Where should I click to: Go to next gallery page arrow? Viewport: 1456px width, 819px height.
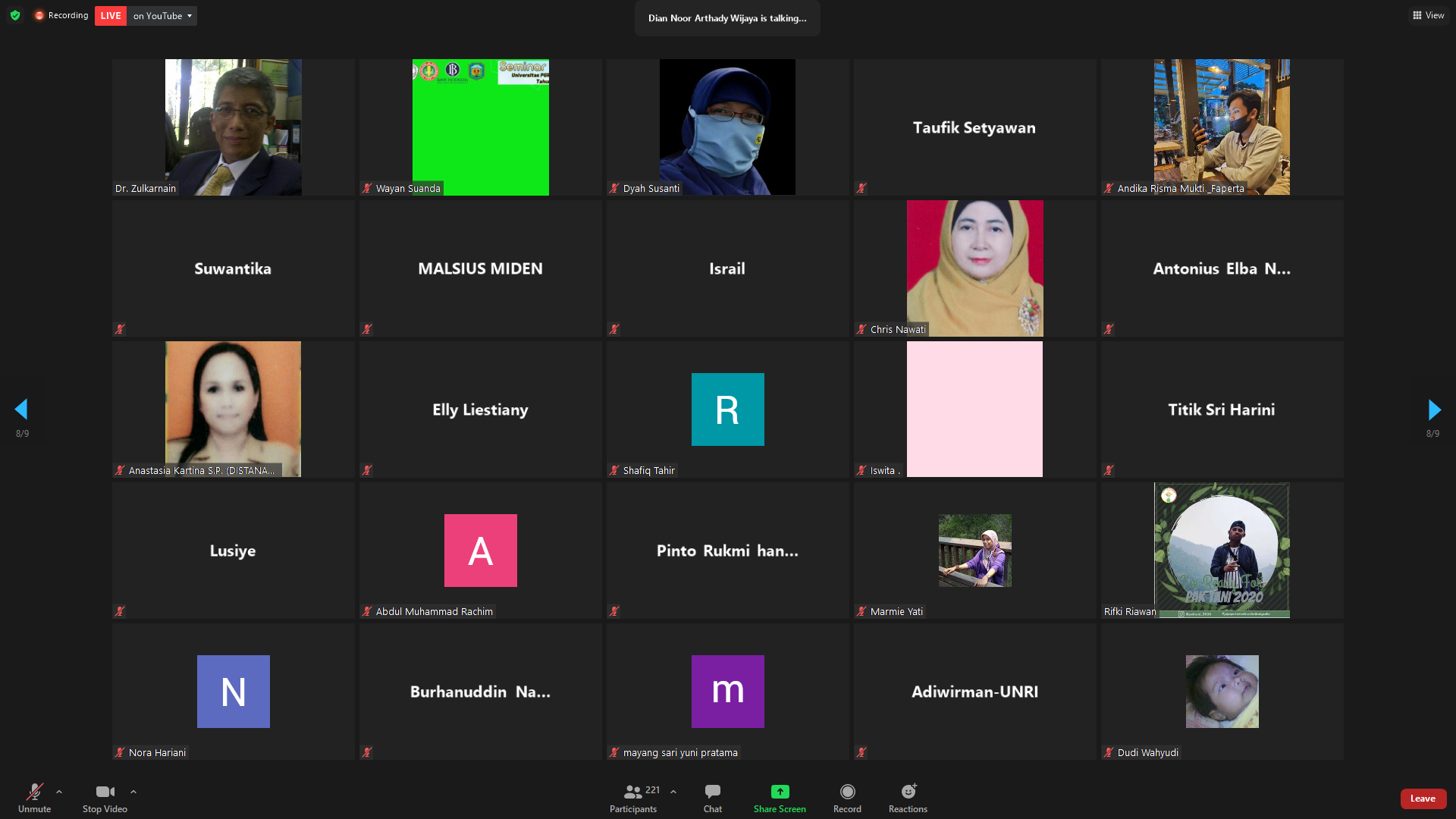coord(1434,409)
